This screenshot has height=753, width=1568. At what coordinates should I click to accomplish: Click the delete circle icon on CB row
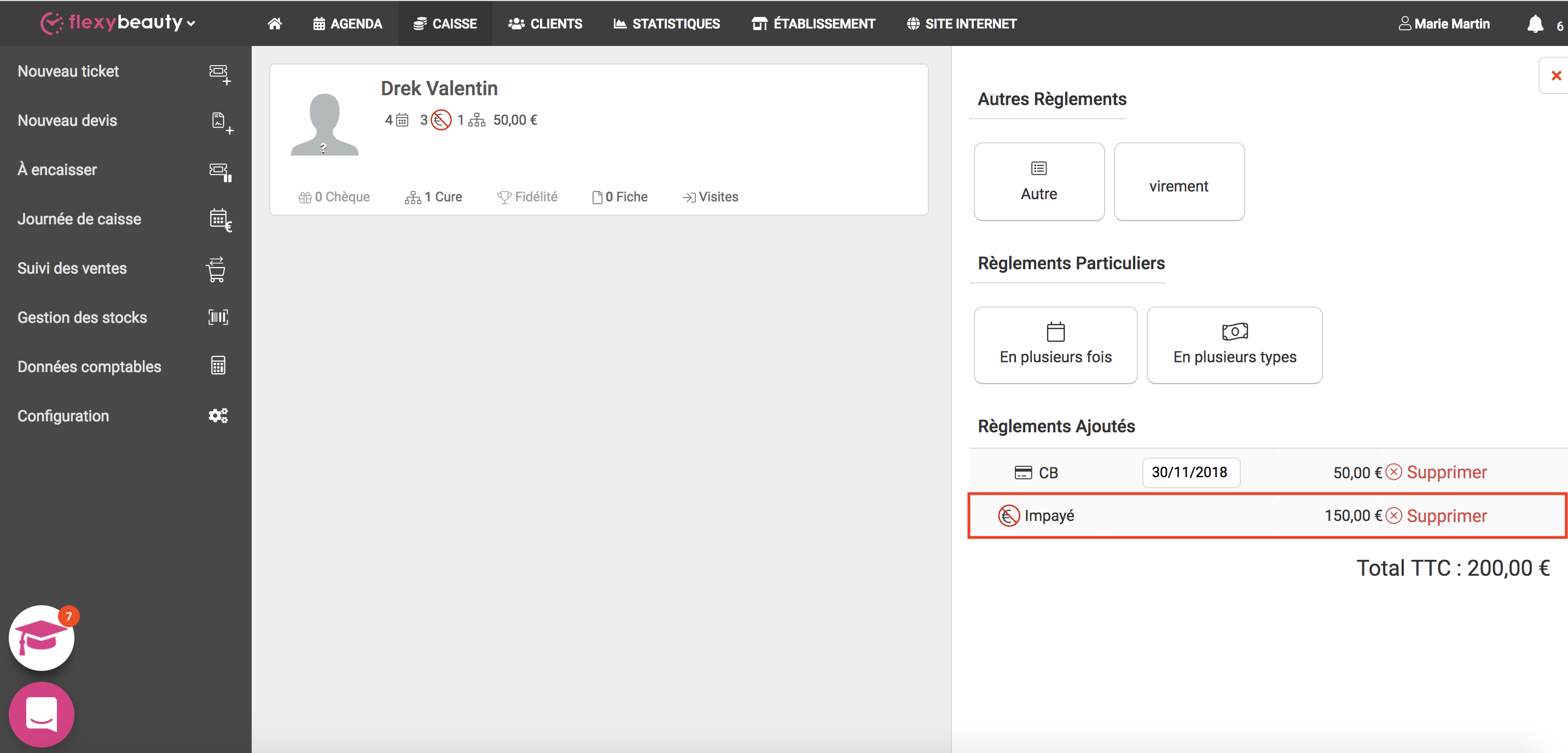1394,472
